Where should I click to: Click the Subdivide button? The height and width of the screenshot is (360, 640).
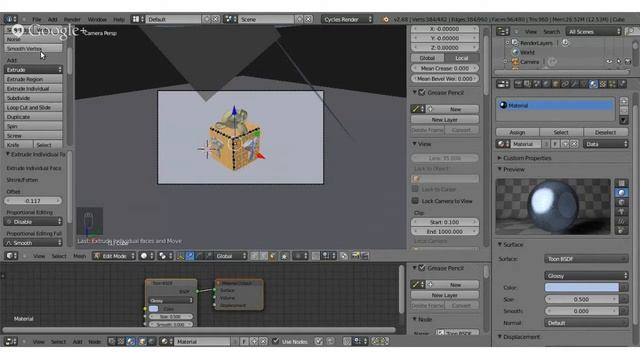33,98
